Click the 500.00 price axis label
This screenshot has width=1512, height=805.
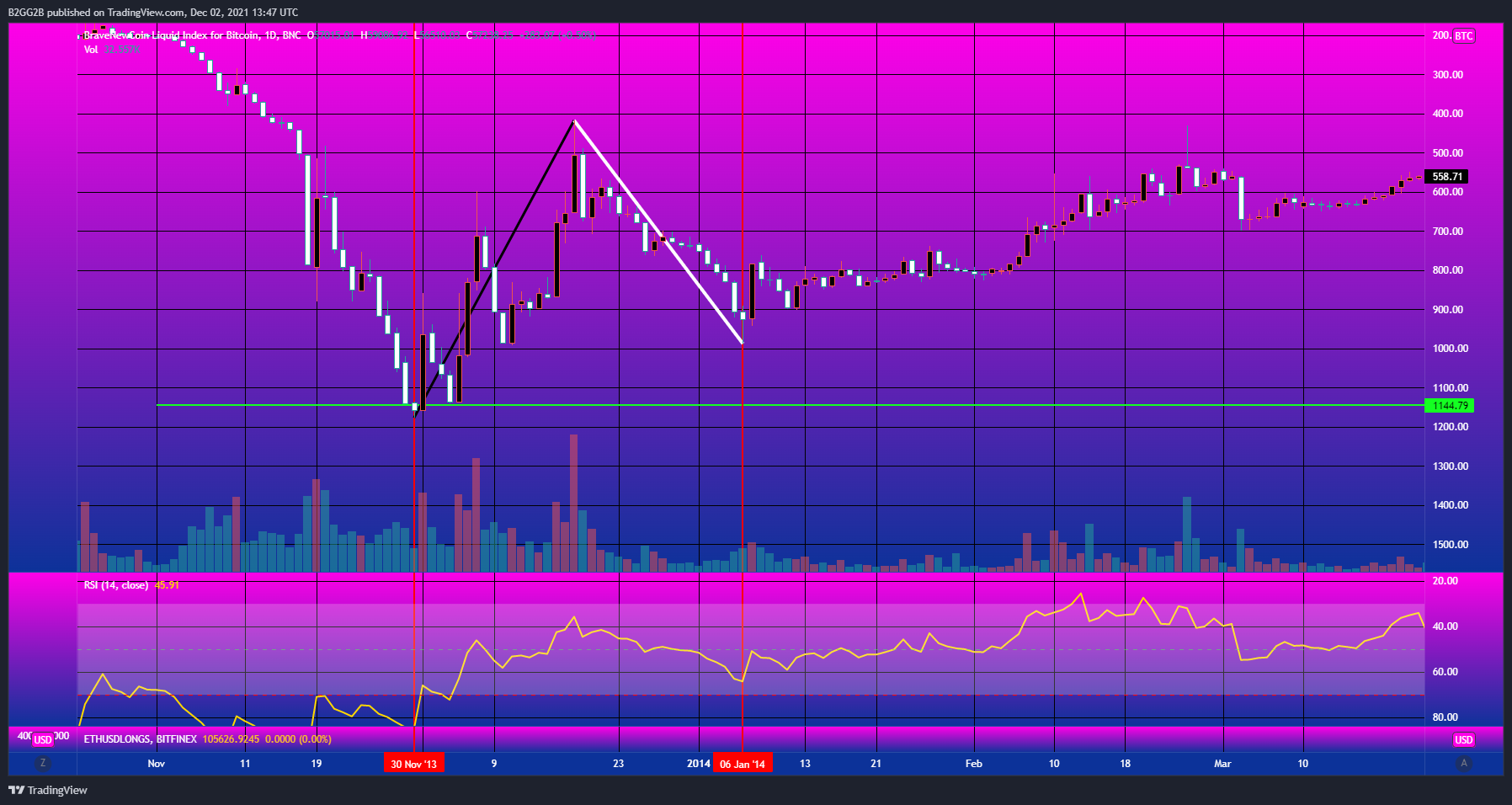(x=1450, y=153)
